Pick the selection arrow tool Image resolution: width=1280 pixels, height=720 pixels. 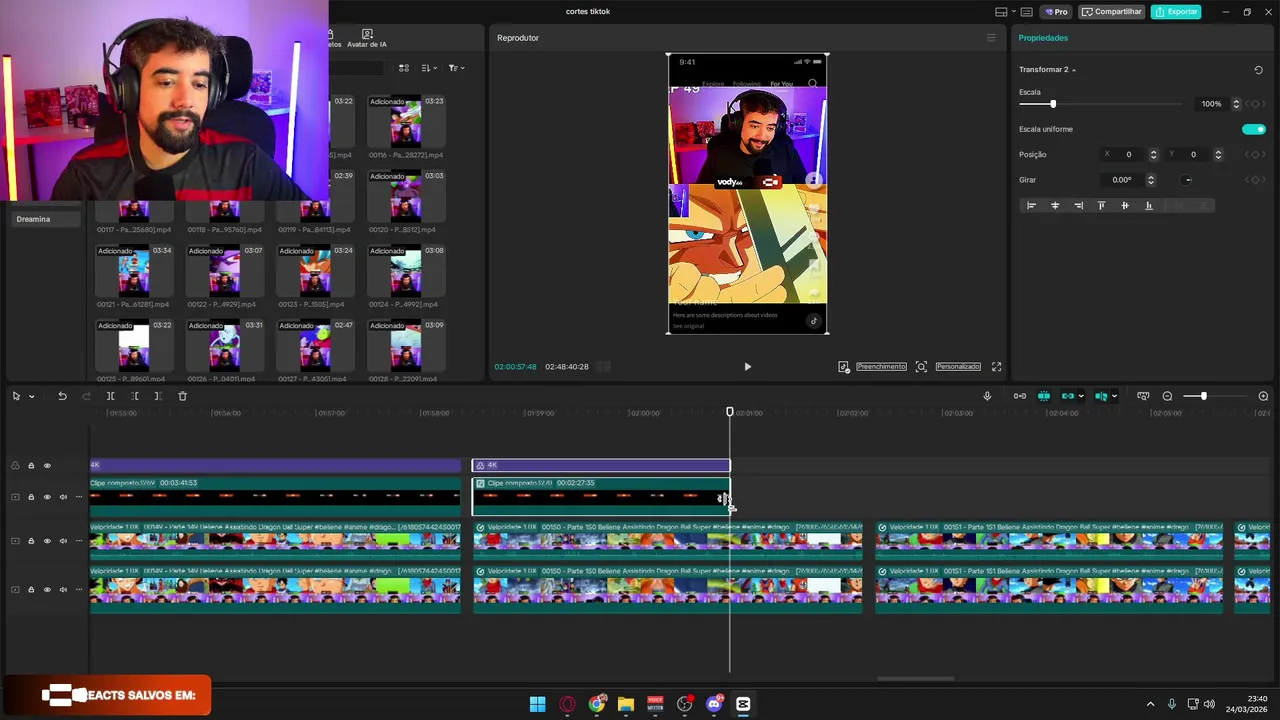click(16, 396)
